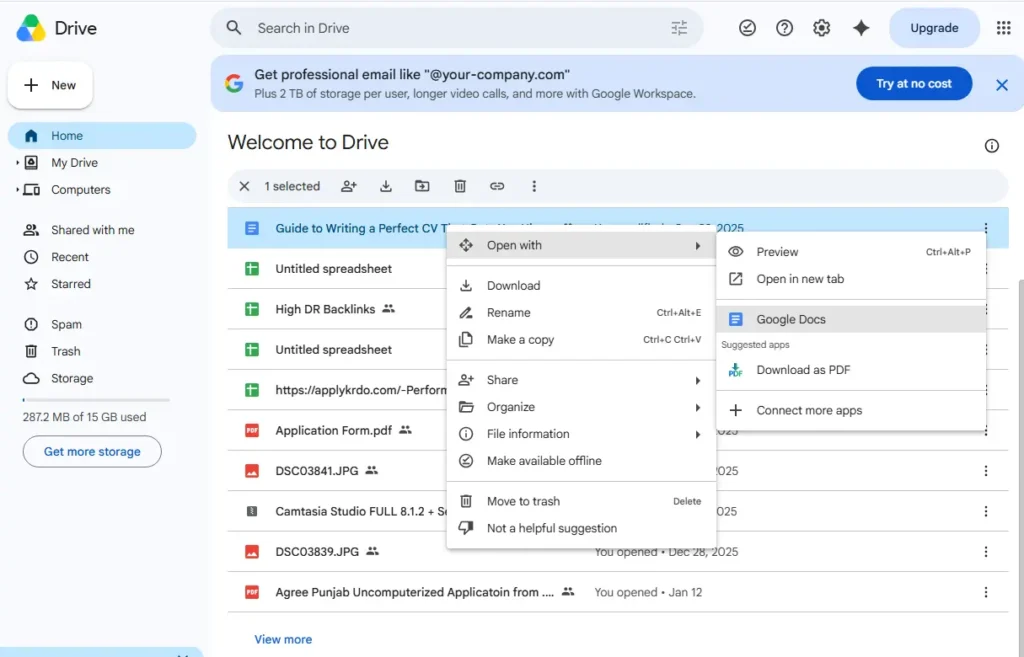Image resolution: width=1024 pixels, height=657 pixels.
Task: Open advanced search filter options icon
Action: [x=679, y=28]
